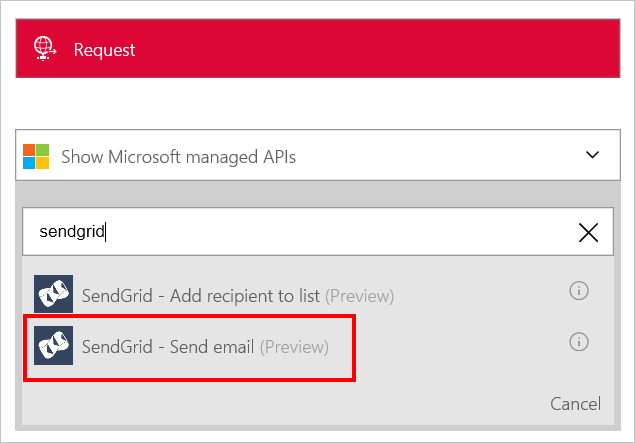The width and height of the screenshot is (635, 443).
Task: Select the Request trigger title text
Action: [104, 50]
